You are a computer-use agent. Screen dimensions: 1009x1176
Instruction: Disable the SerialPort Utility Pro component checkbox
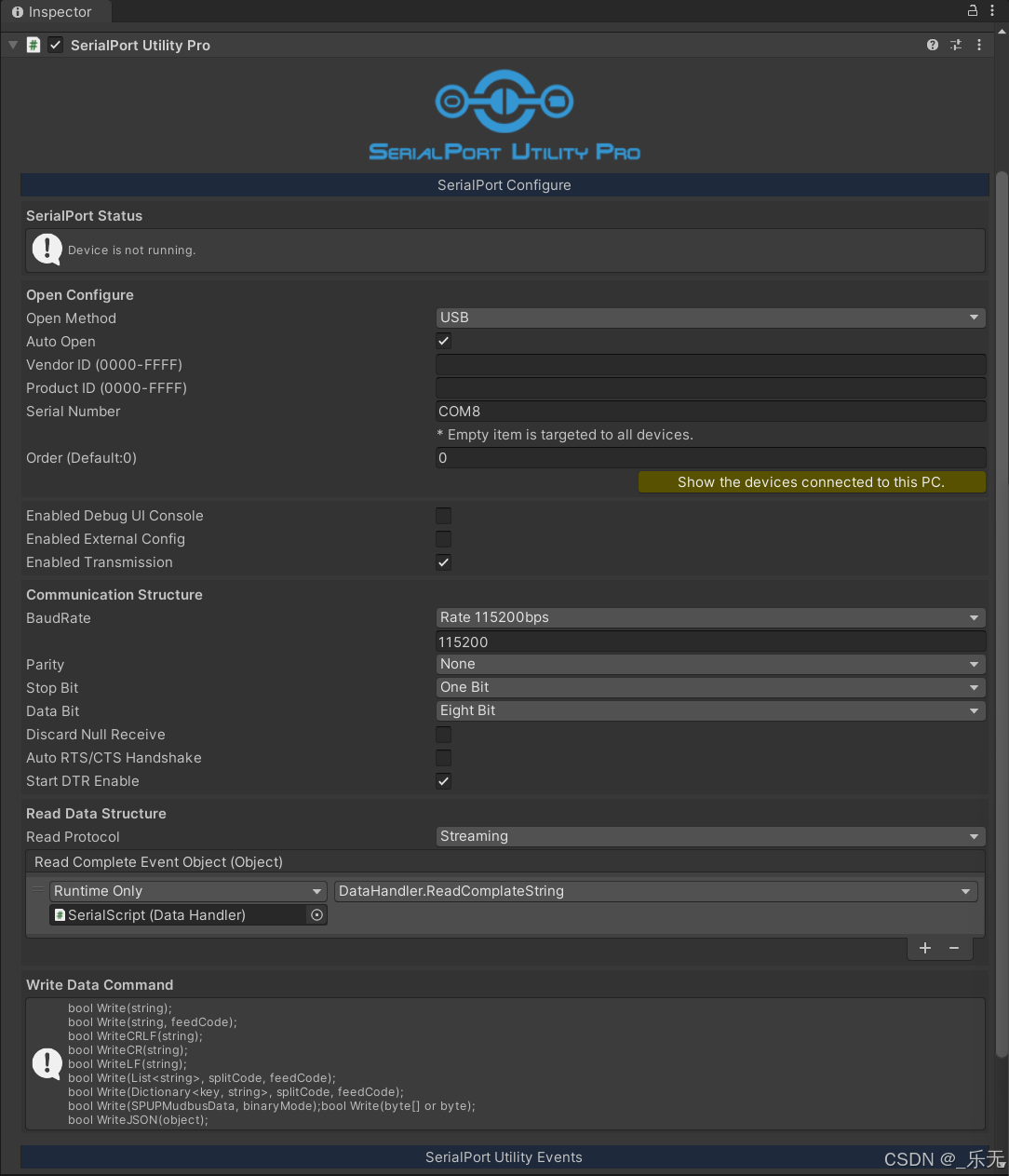56,45
